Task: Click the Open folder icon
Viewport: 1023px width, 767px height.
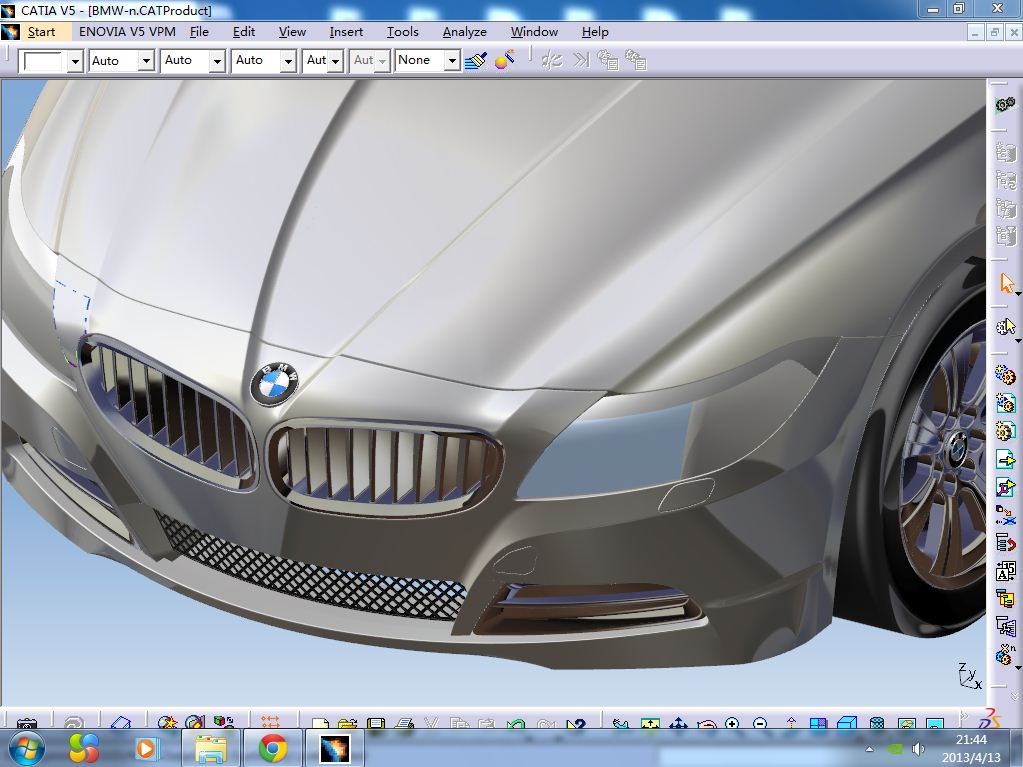Action: pos(348,723)
